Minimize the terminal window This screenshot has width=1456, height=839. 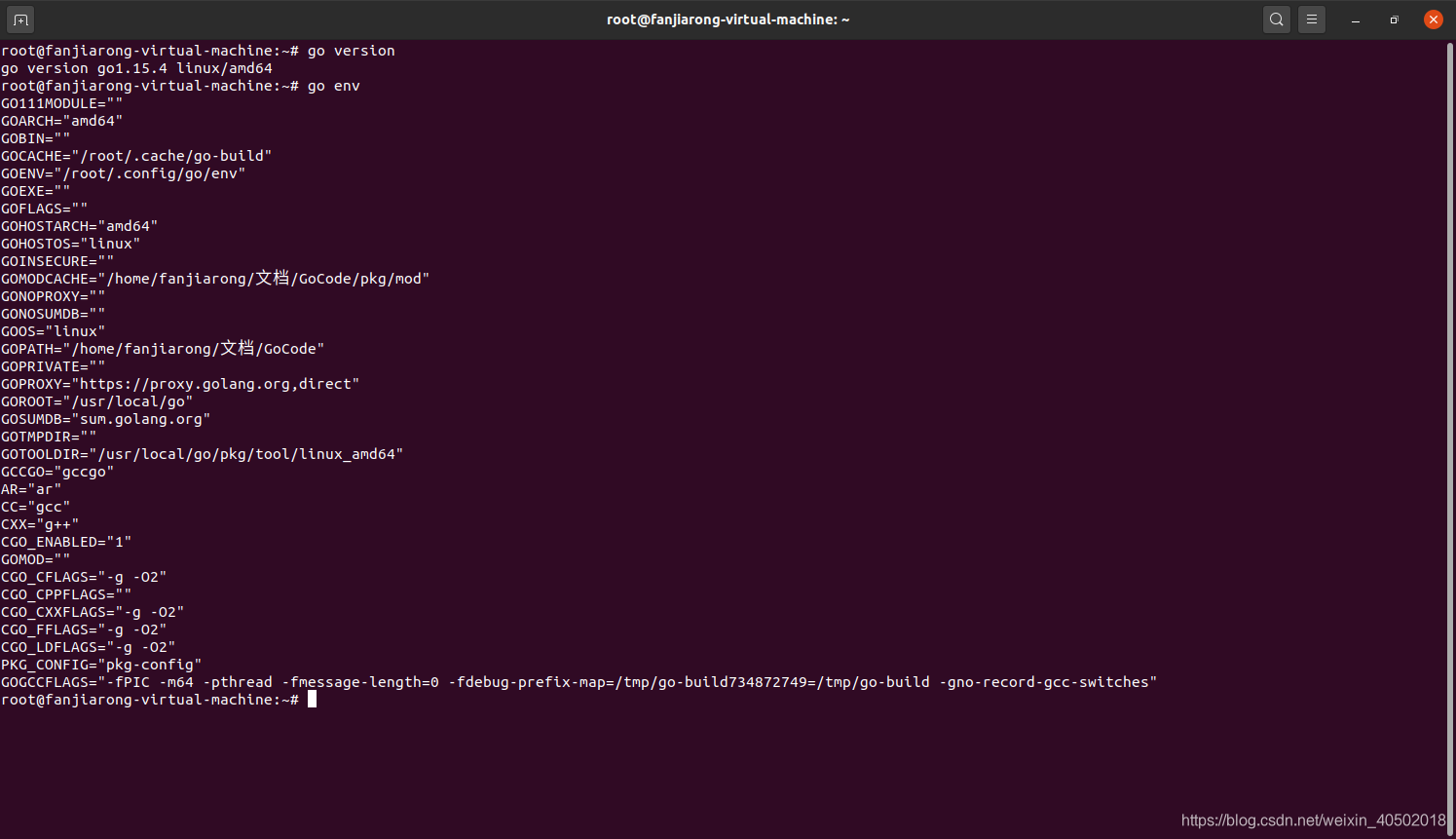(1355, 19)
